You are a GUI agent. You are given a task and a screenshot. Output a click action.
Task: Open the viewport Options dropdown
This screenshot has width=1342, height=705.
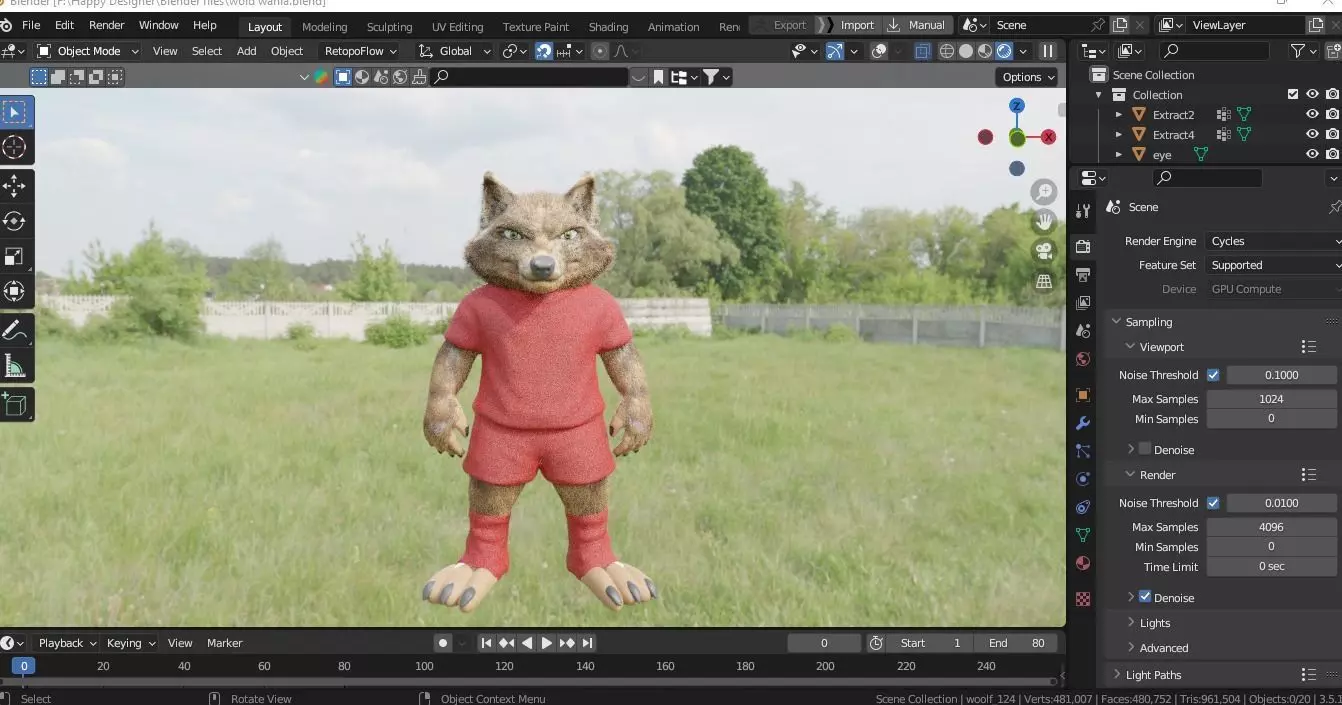coord(1027,77)
